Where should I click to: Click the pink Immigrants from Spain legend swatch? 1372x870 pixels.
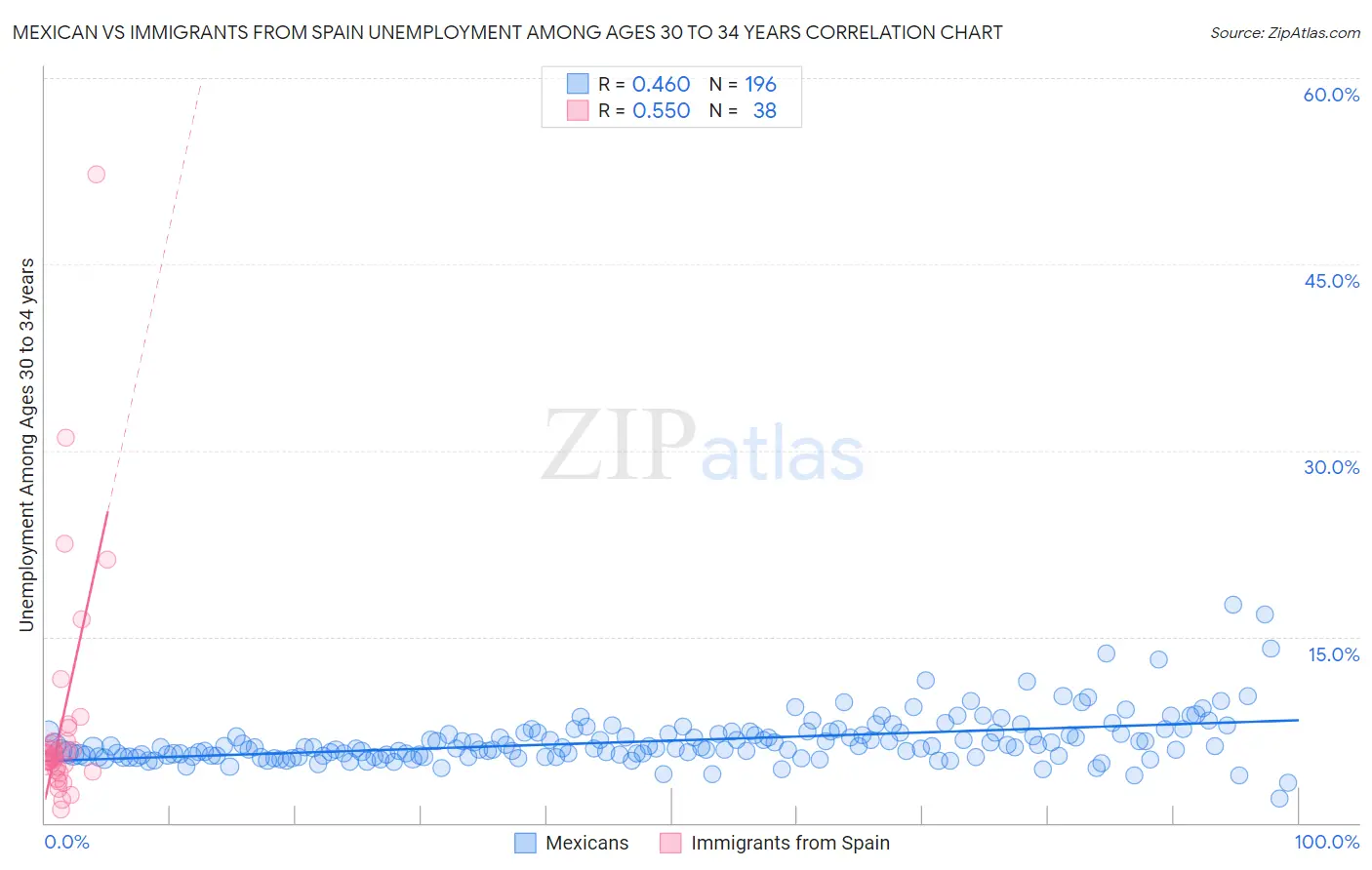tap(670, 843)
